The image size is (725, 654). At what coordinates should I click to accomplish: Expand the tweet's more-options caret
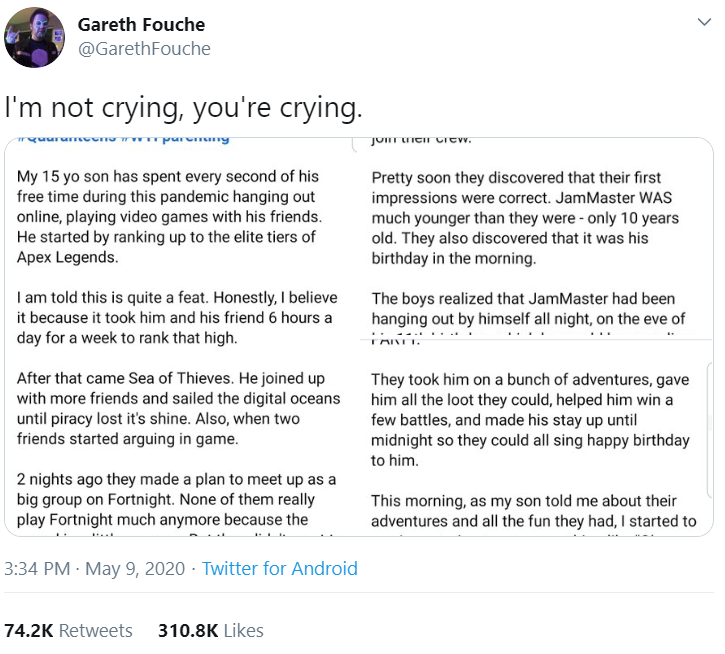coord(703,23)
